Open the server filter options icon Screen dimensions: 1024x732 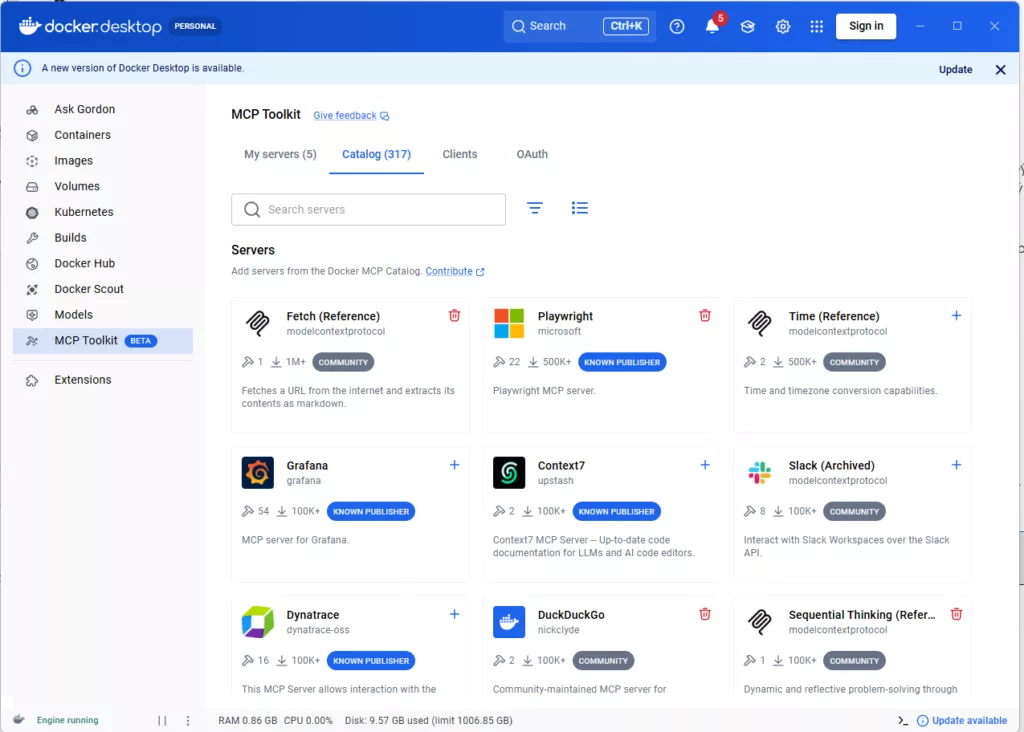535,208
